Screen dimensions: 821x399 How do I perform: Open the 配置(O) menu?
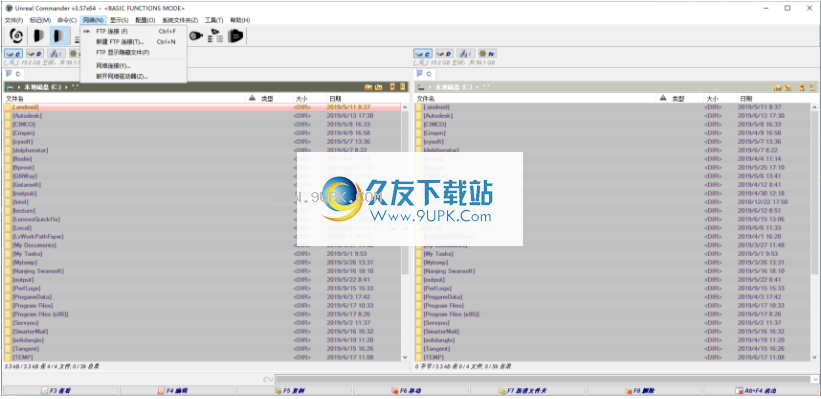click(x=145, y=20)
